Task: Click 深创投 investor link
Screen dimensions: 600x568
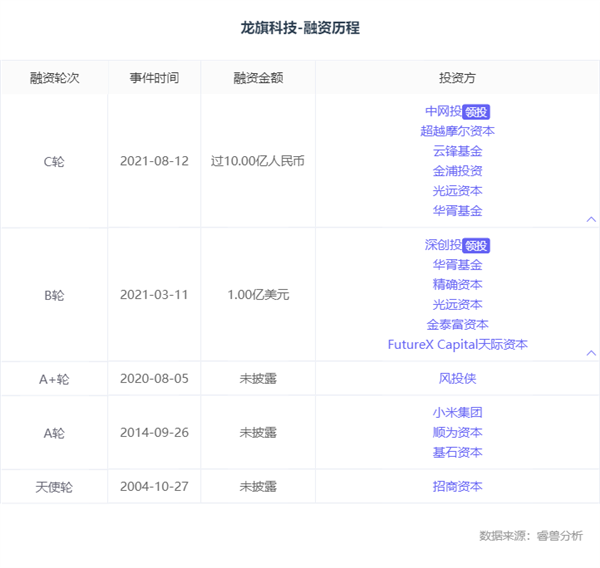Action: pos(443,245)
